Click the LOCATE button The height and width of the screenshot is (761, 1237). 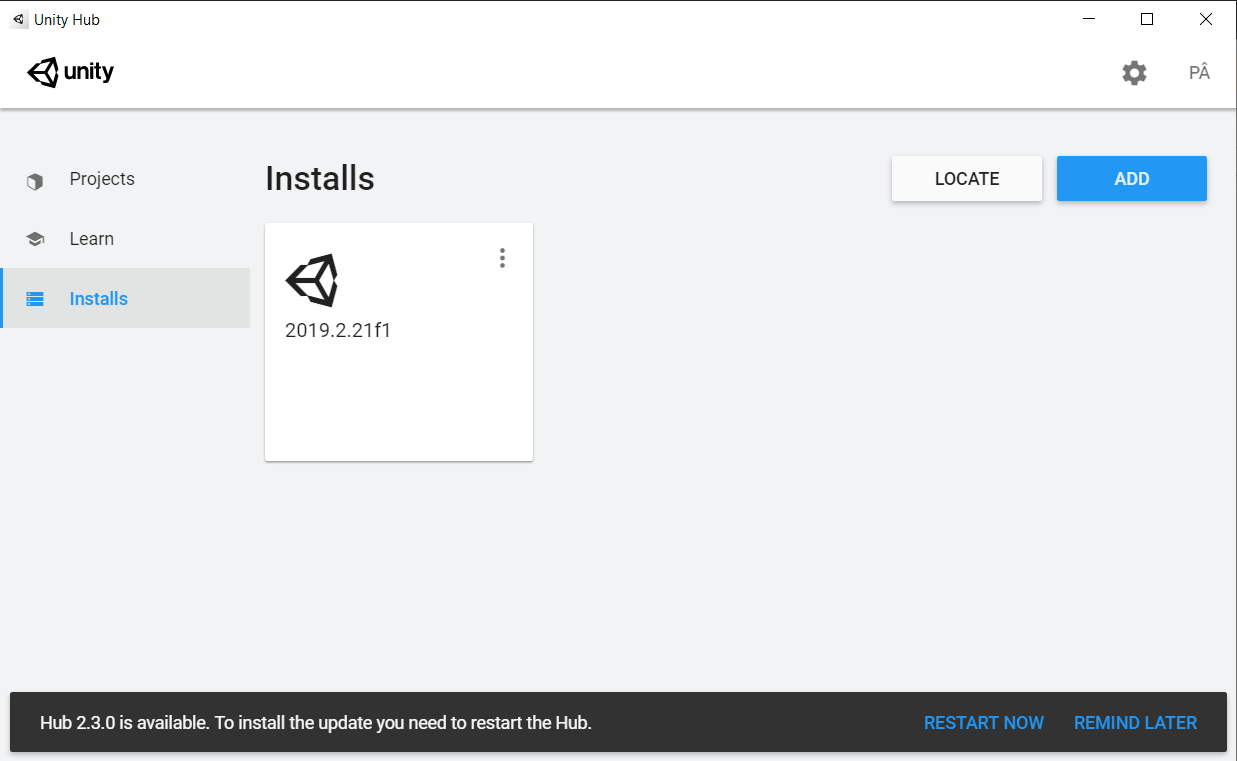pos(967,179)
